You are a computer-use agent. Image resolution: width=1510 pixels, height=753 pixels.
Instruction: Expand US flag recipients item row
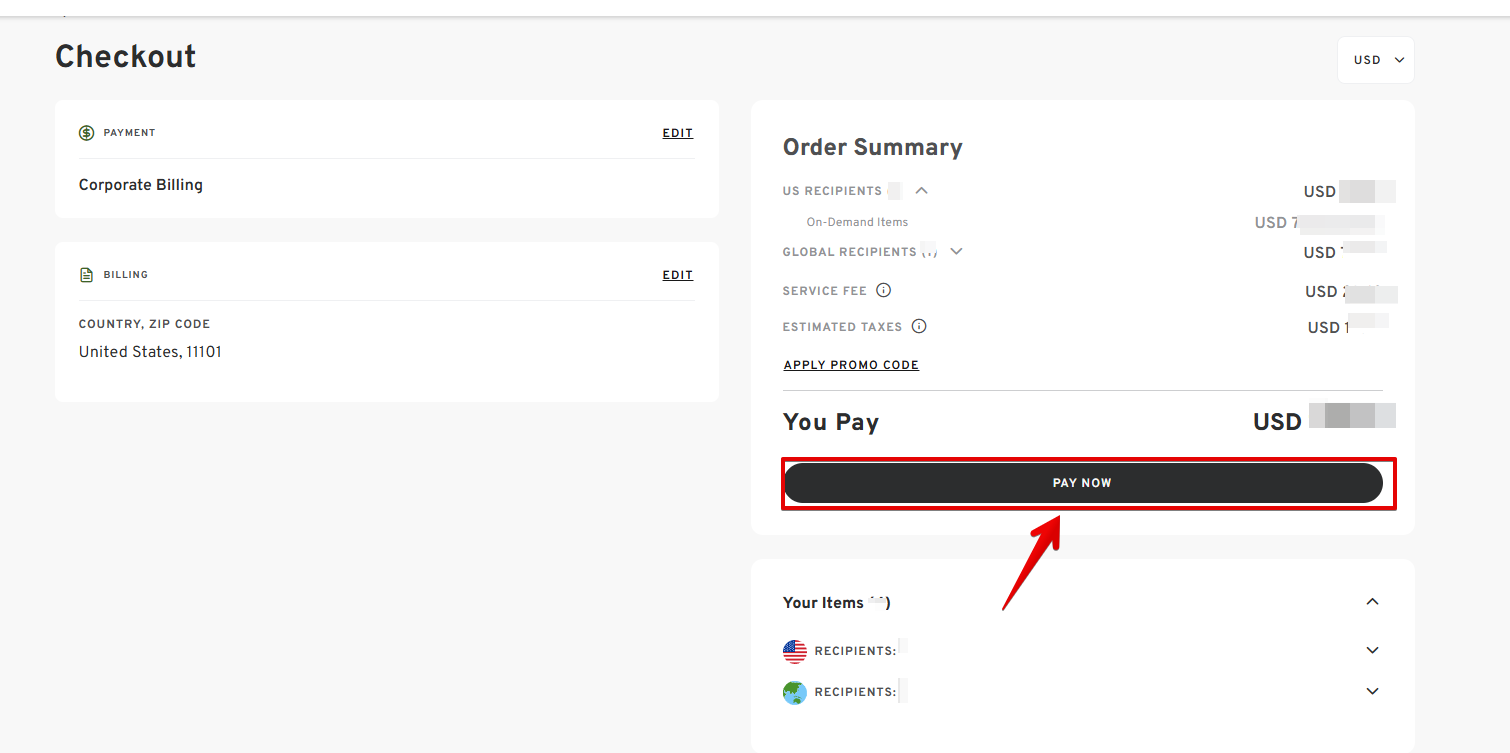click(1372, 651)
